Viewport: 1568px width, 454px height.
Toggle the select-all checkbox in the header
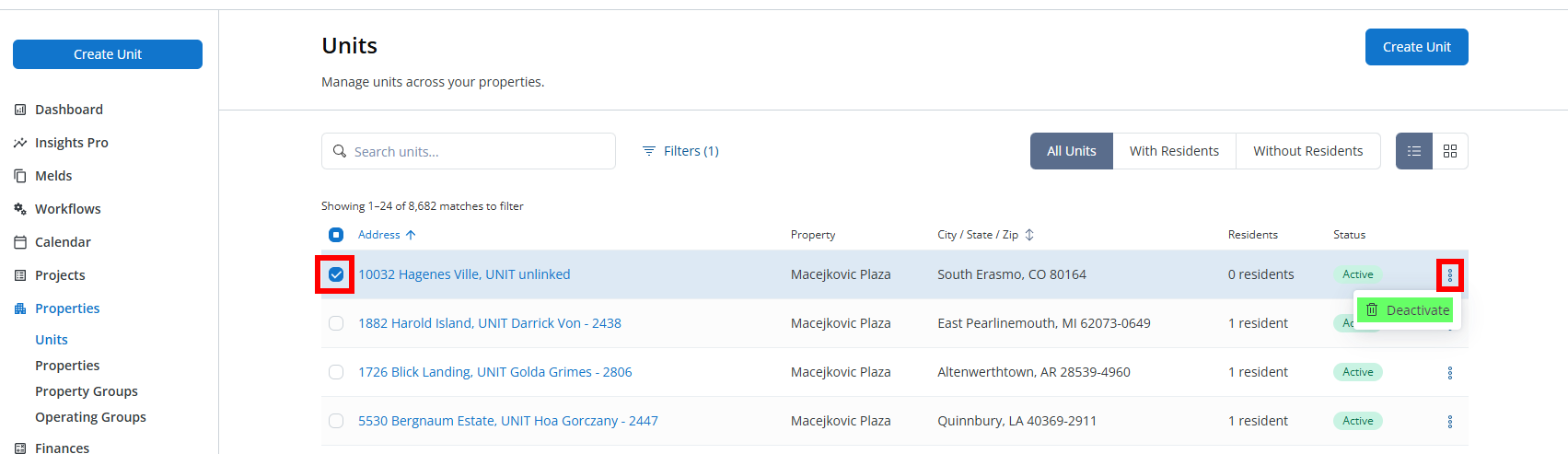[336, 235]
